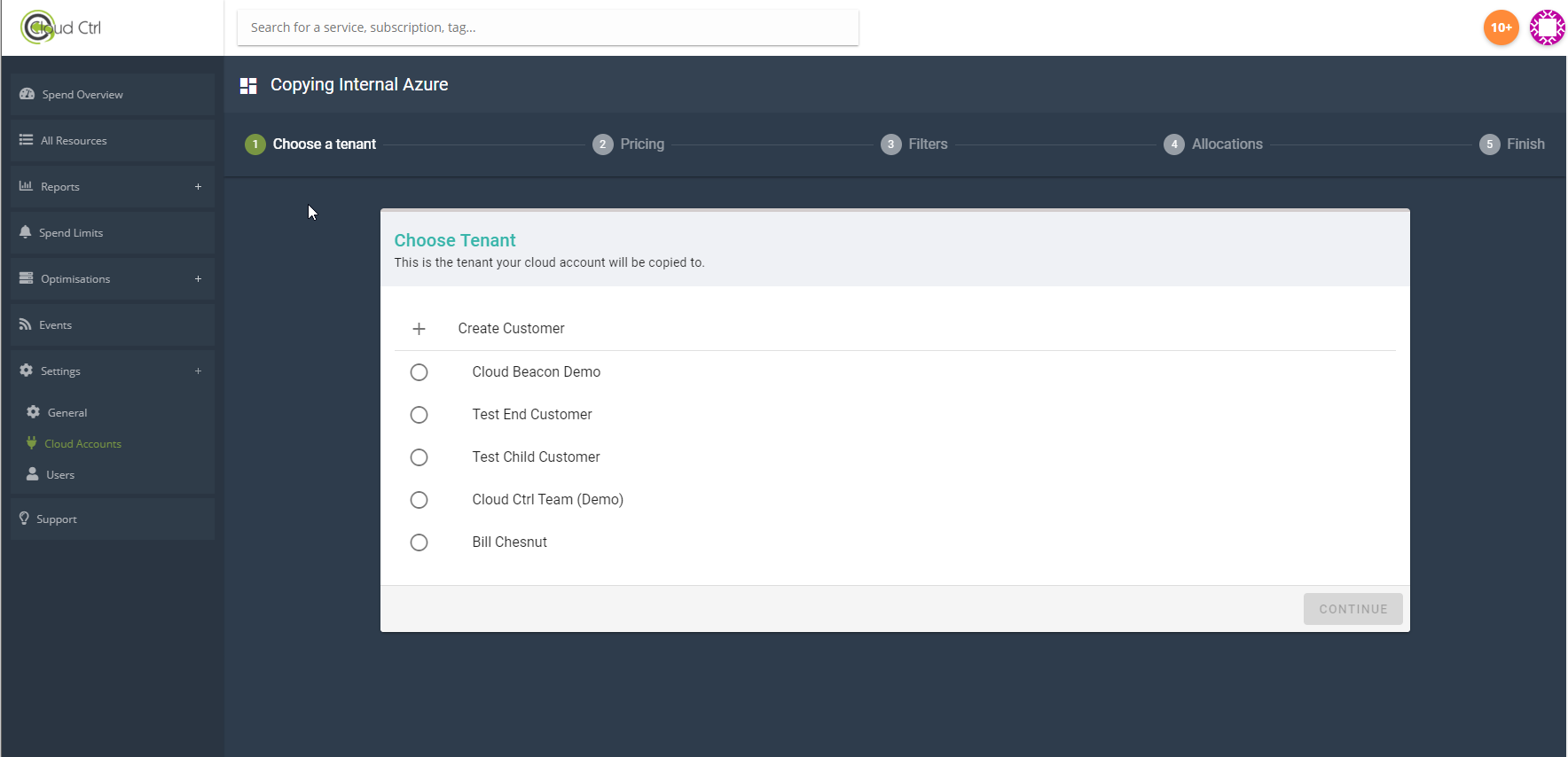Screen dimensions: 1568x757
Task: Choose the Bill Chesnut tenant radio button
Action: coord(419,542)
